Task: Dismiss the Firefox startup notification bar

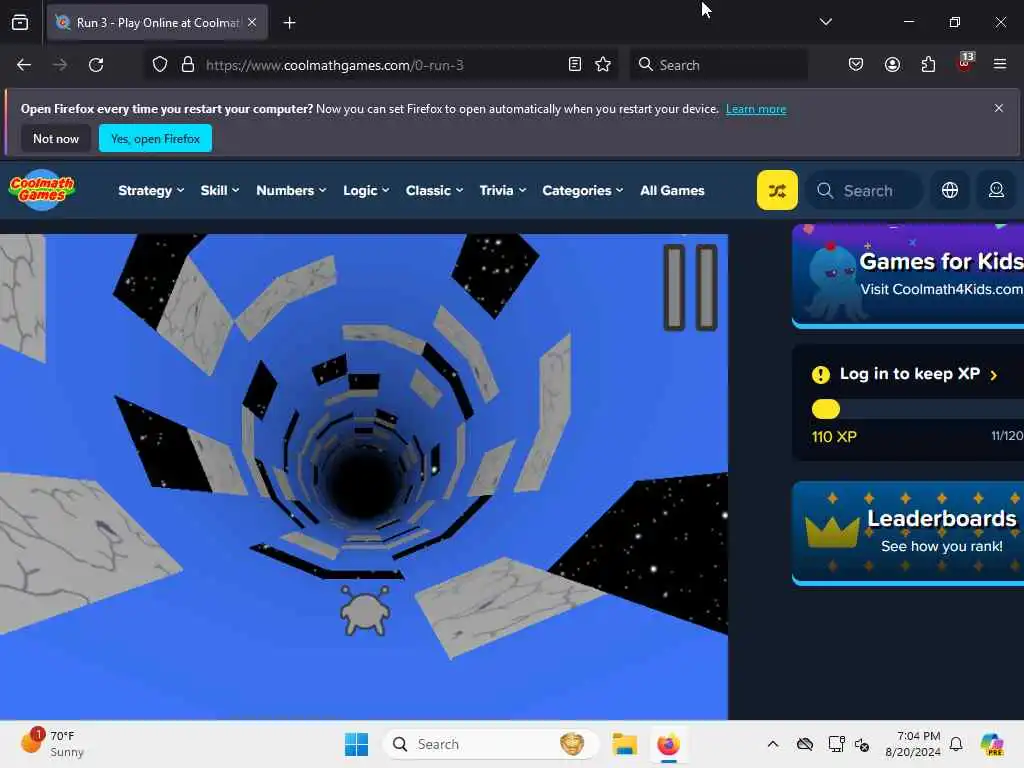Action: pyautogui.click(x=999, y=108)
